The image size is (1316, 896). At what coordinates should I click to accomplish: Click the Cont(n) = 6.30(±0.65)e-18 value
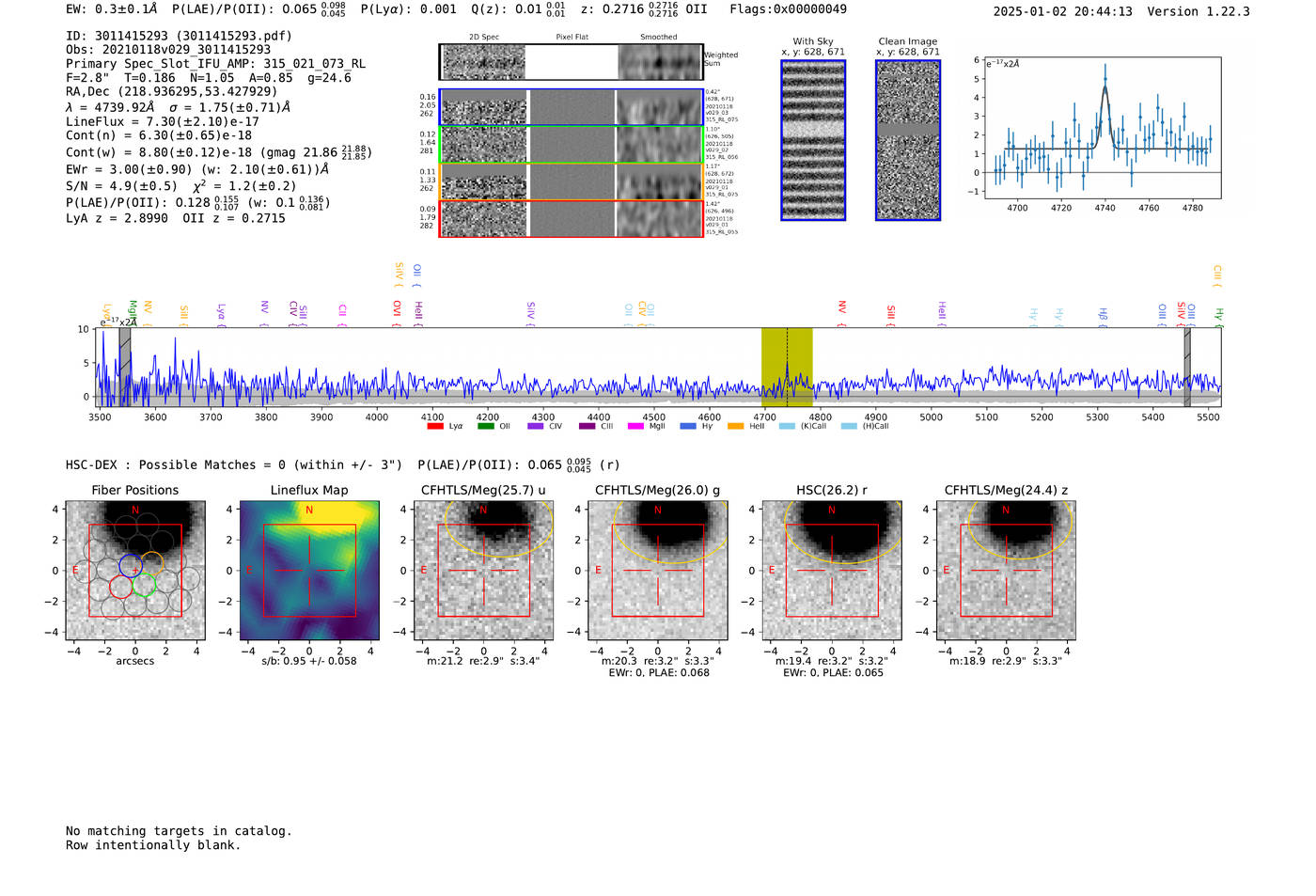(159, 135)
